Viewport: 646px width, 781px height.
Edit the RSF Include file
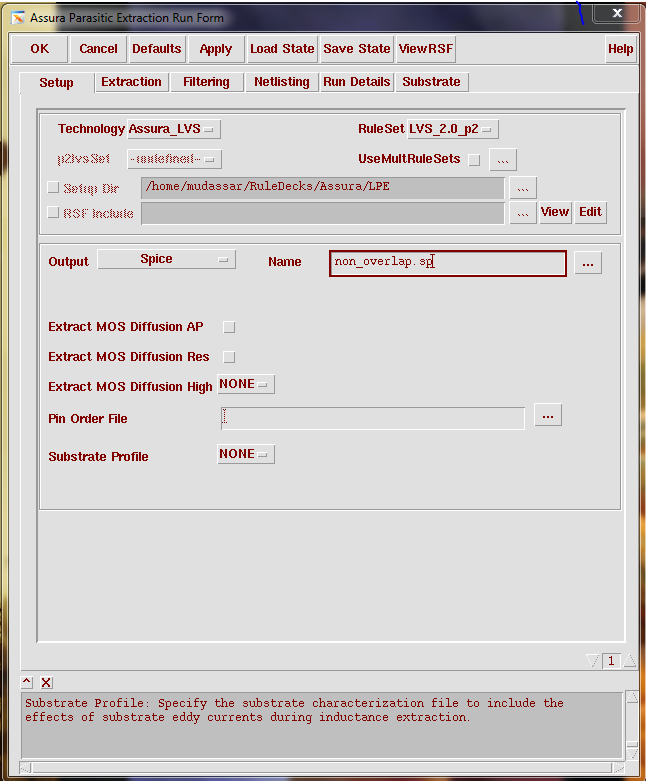point(590,213)
